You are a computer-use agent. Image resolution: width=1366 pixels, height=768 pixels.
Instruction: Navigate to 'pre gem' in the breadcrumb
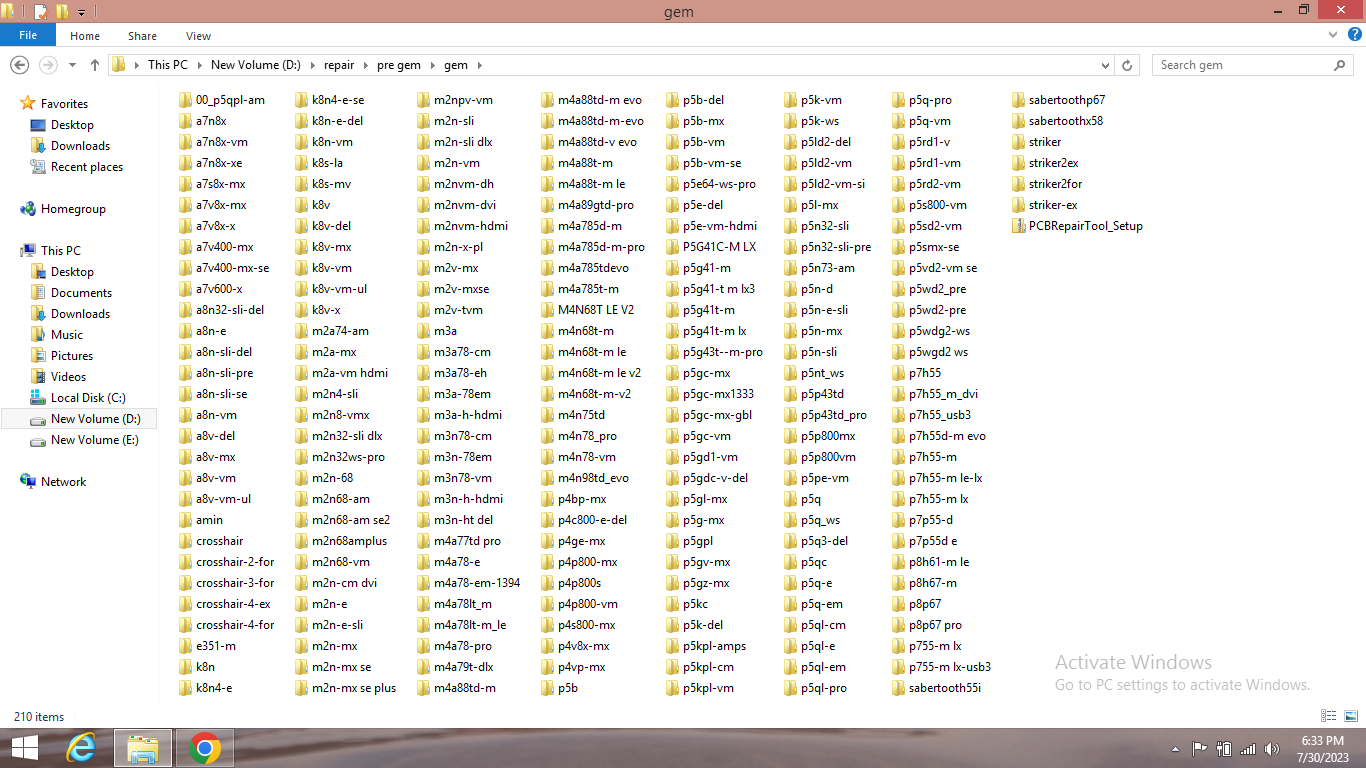(x=398, y=65)
